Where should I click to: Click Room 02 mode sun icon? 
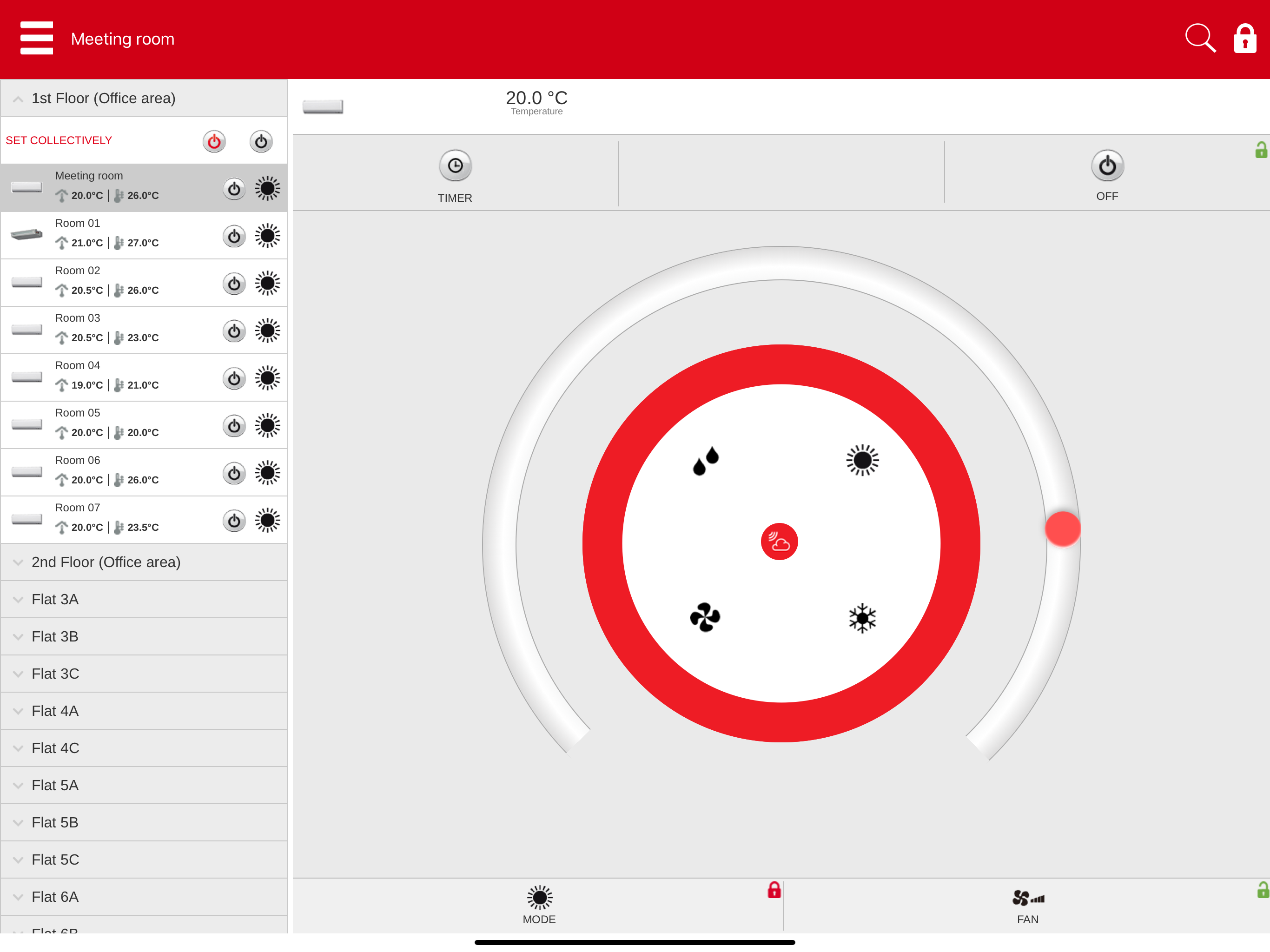click(268, 284)
